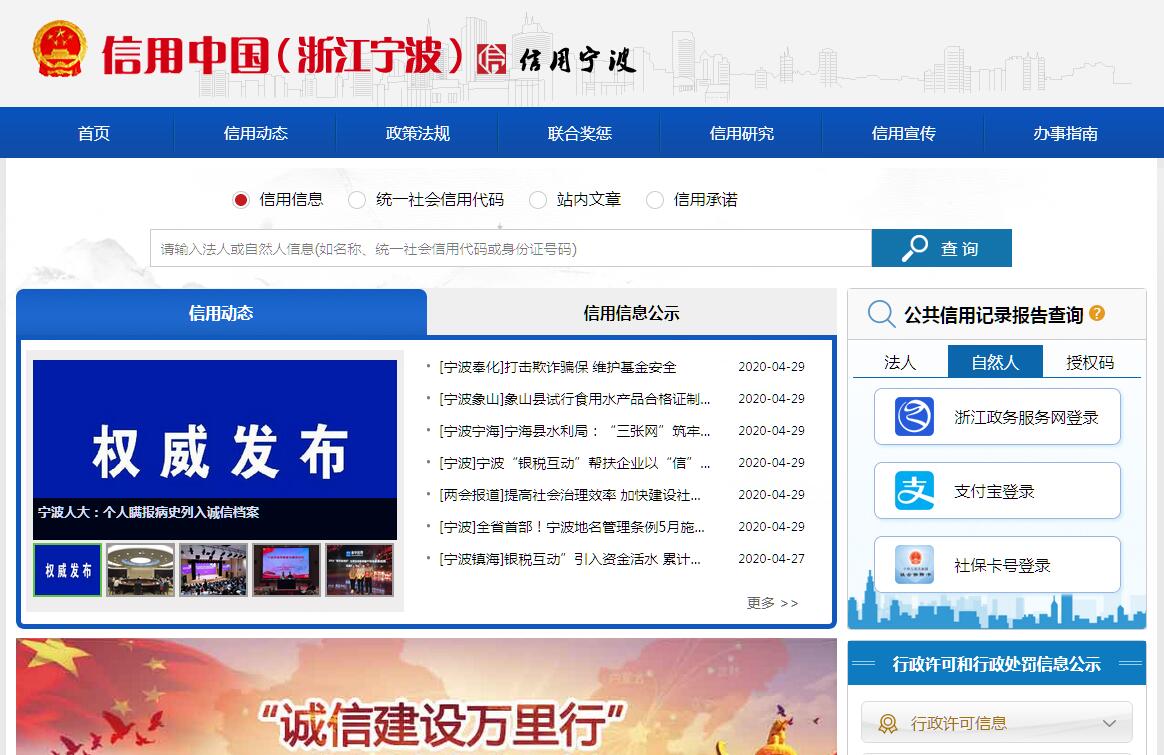1164x755 pixels.
Task: Switch to the 法人 tab
Action: pos(899,362)
